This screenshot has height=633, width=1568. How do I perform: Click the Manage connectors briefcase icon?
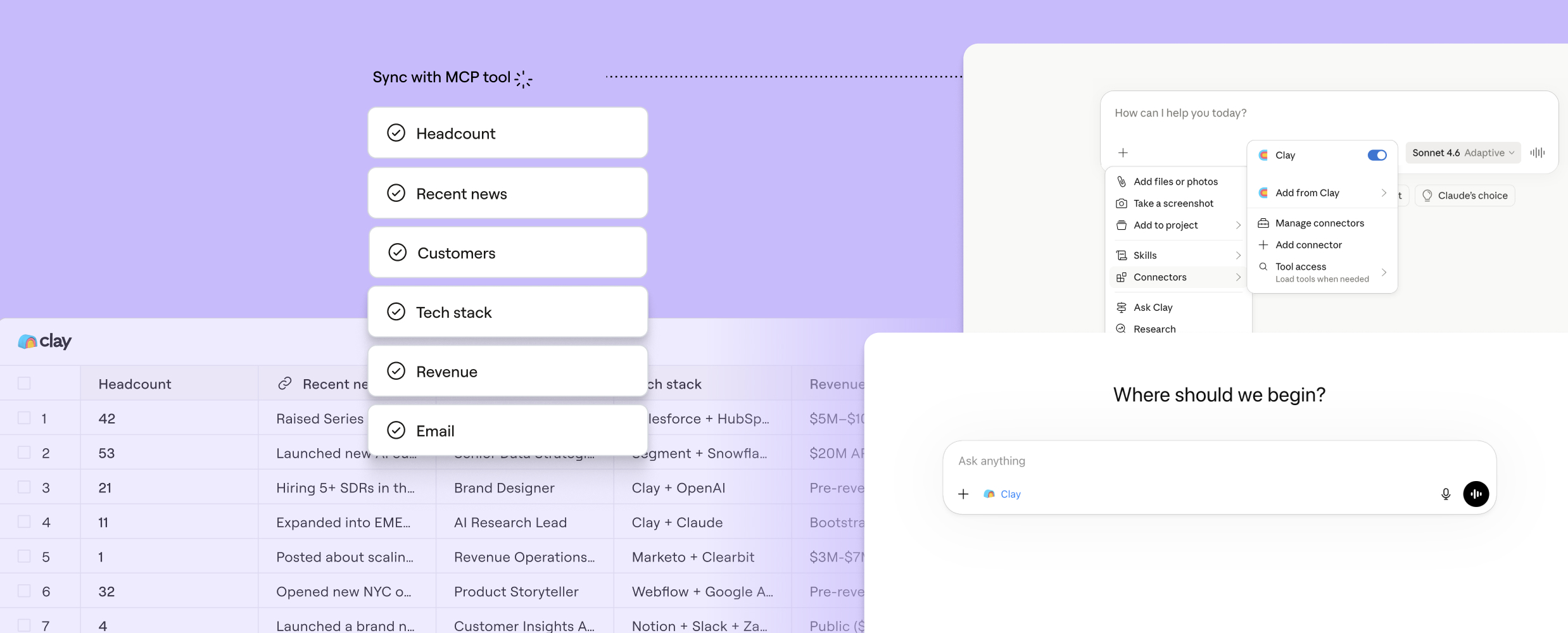pos(1263,223)
